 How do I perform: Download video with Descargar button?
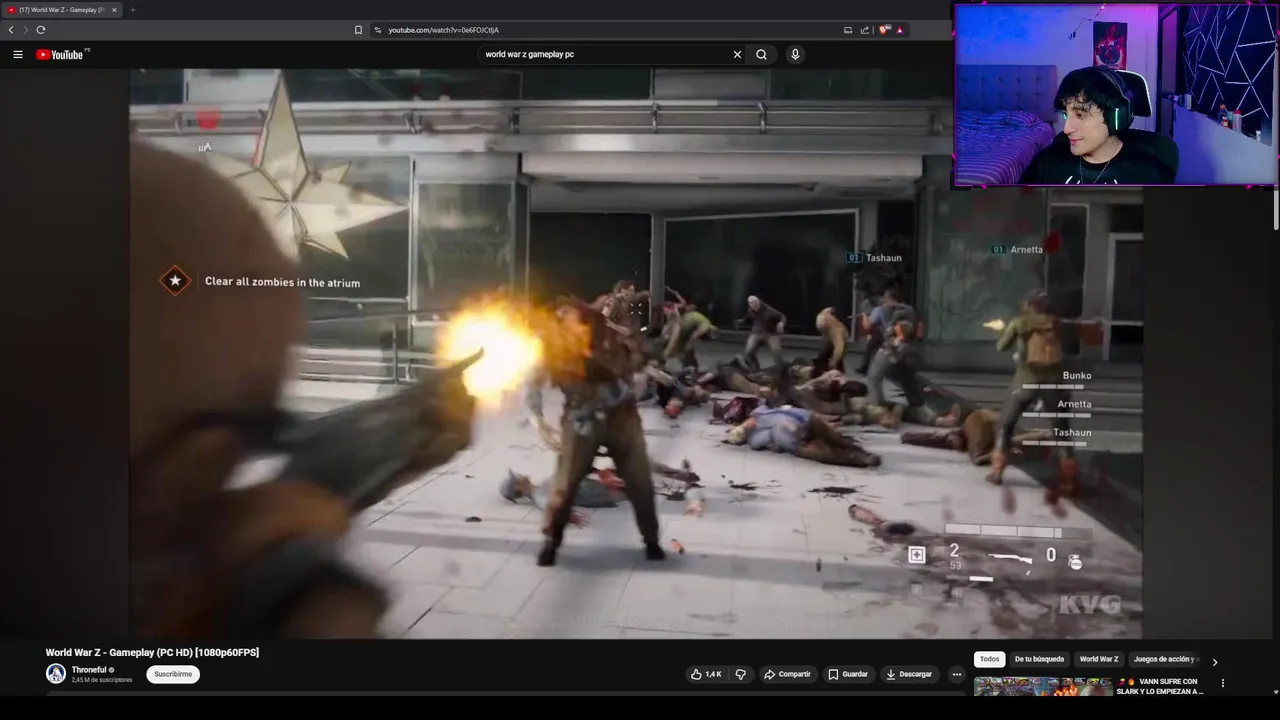pos(909,674)
